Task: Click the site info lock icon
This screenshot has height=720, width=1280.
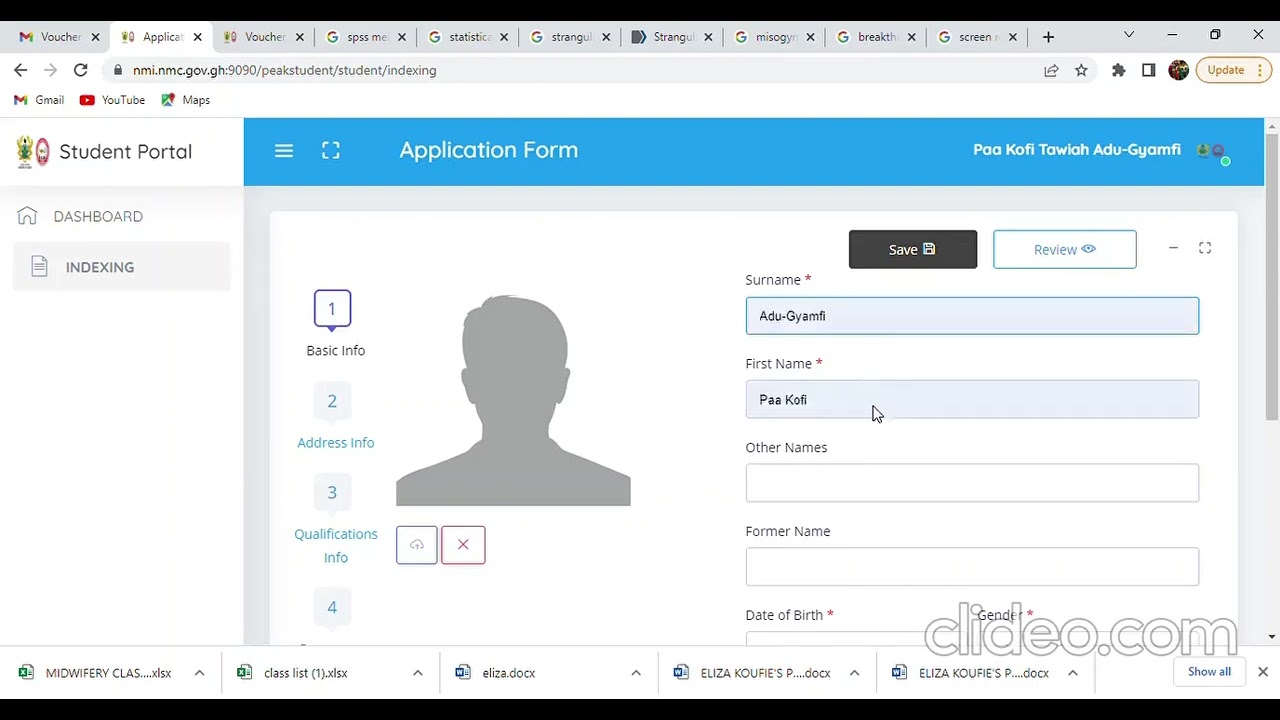Action: click(118, 70)
